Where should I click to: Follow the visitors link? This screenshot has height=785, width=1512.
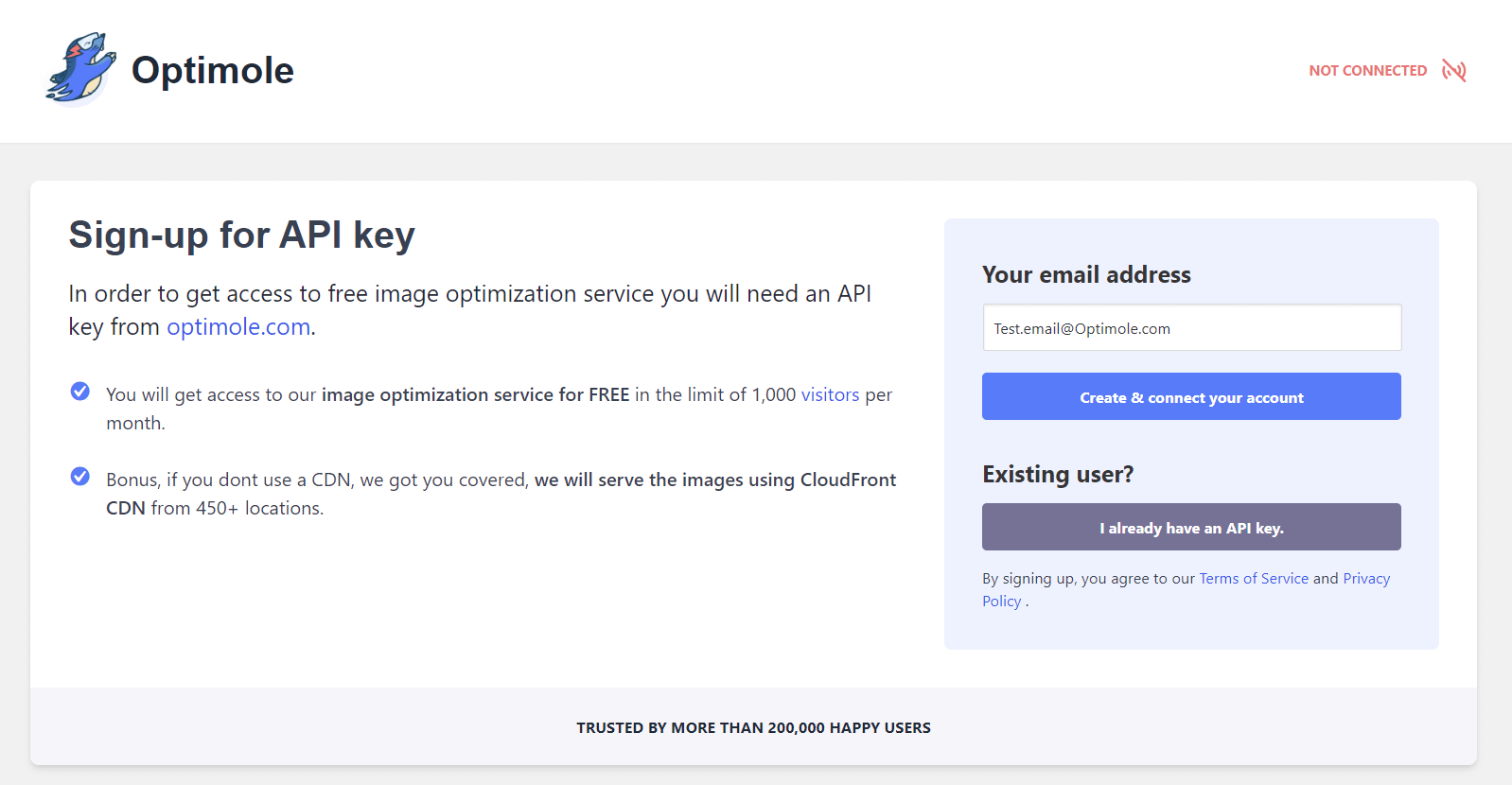(830, 395)
